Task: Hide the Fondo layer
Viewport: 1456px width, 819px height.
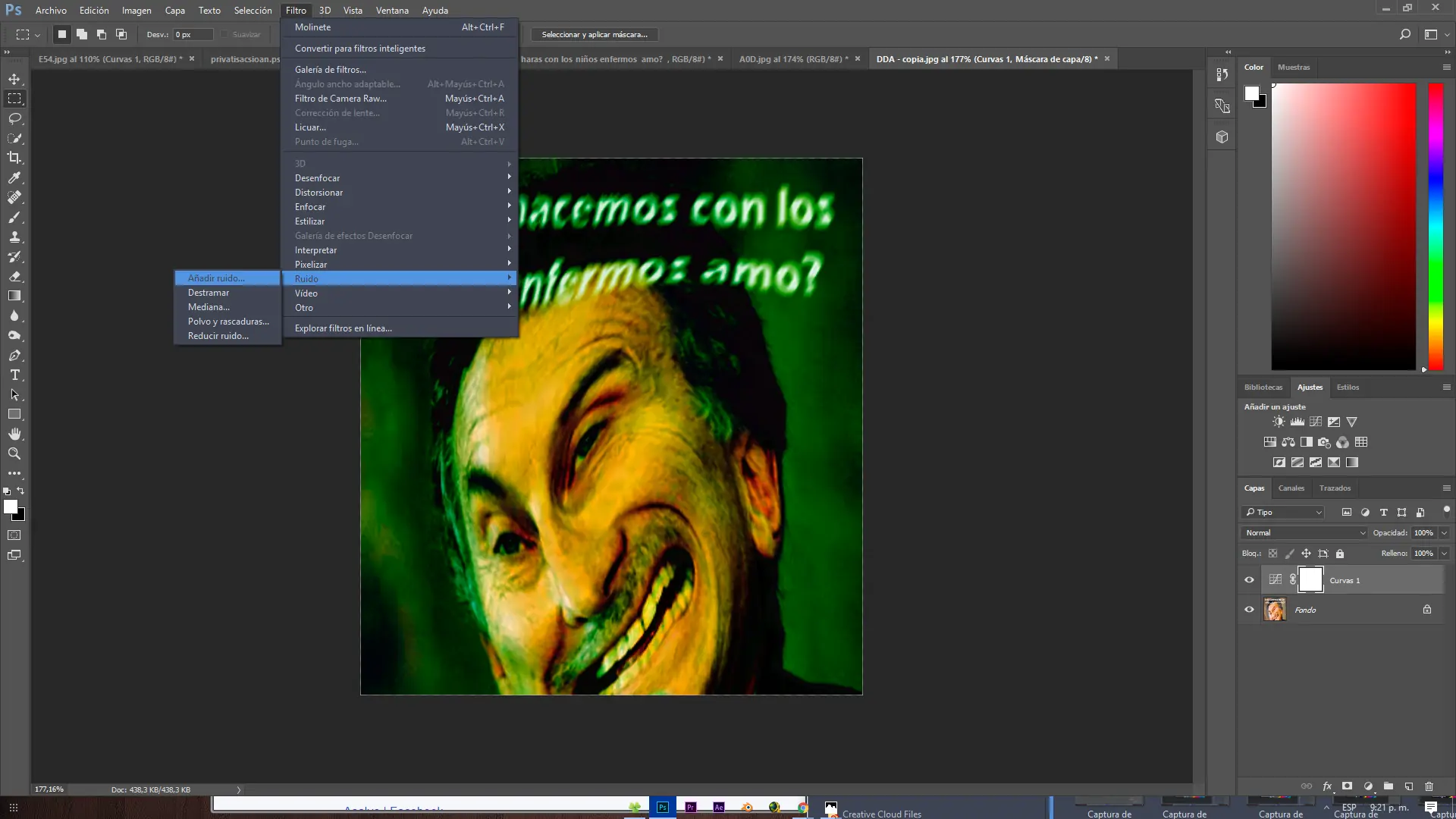Action: coord(1249,610)
